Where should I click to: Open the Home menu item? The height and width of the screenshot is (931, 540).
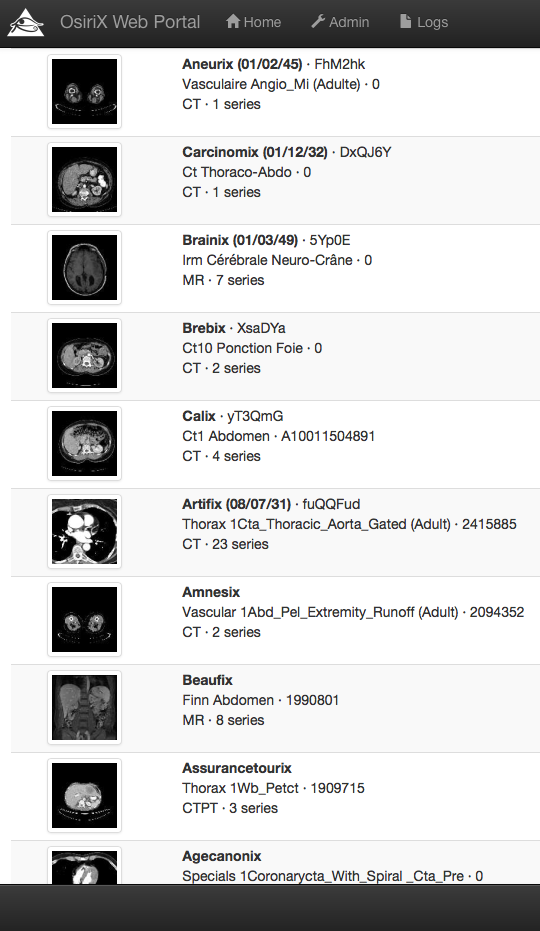(x=254, y=22)
